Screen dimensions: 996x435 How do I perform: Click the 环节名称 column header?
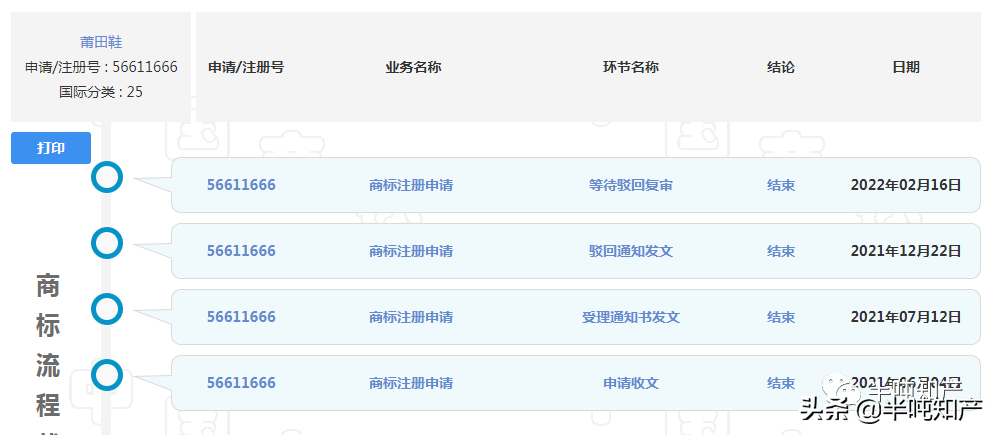coord(631,67)
